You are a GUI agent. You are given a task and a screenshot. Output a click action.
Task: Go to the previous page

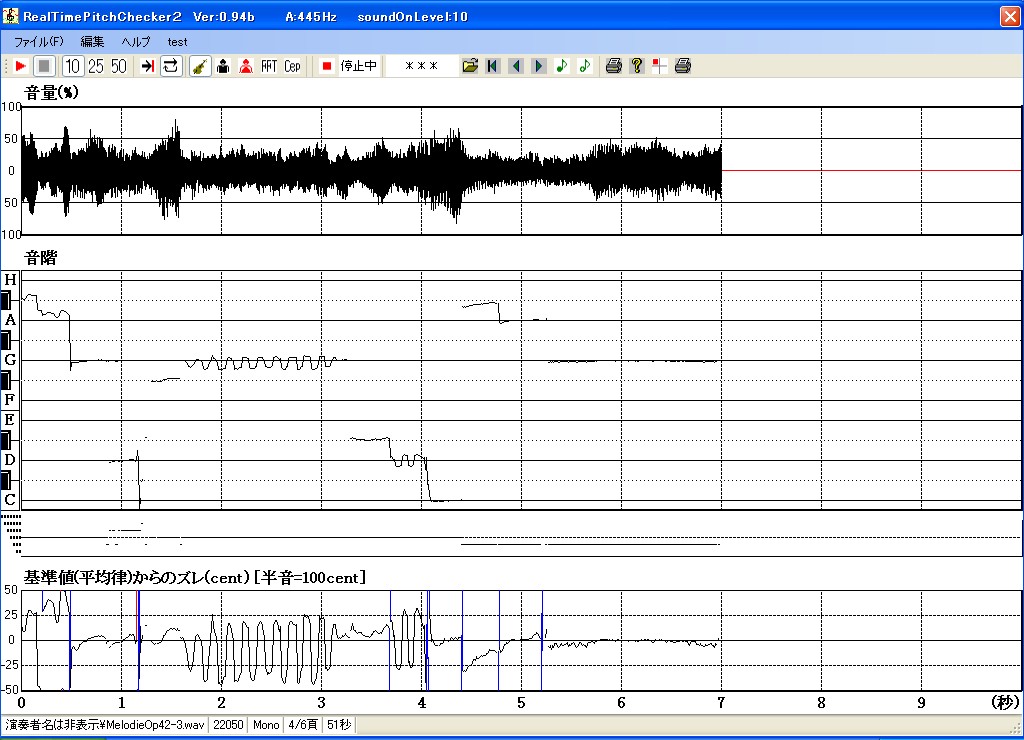[x=516, y=66]
